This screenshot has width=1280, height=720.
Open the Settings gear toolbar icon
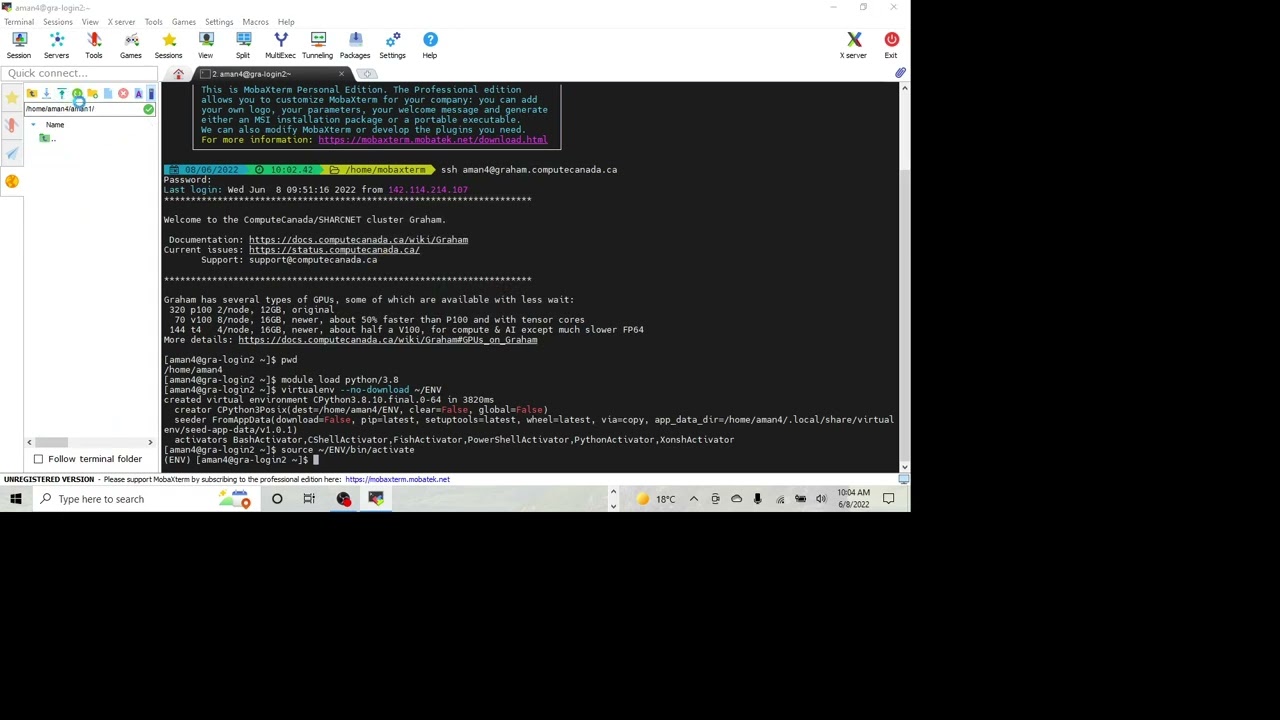392,45
